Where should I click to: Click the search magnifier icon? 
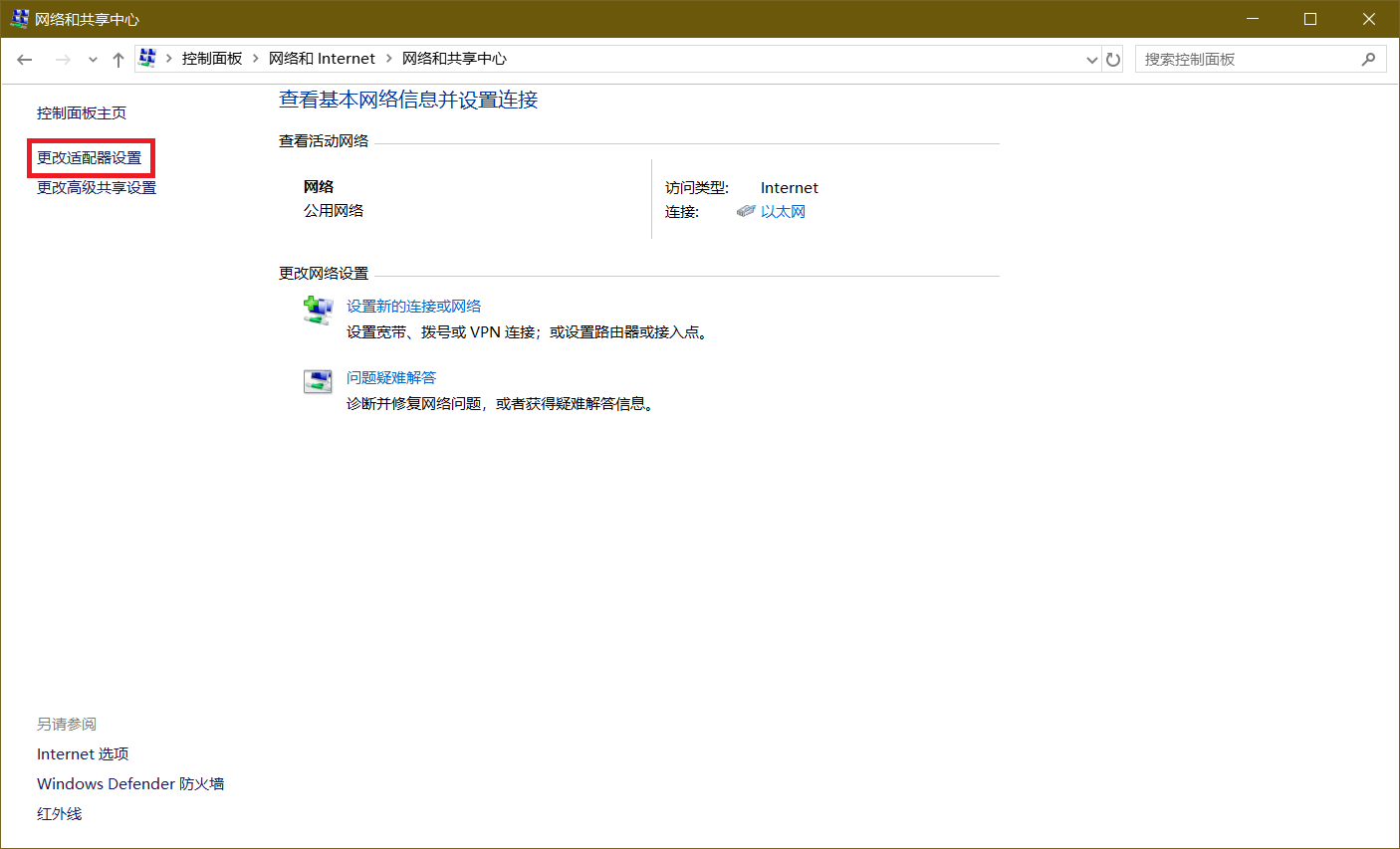point(1368,60)
